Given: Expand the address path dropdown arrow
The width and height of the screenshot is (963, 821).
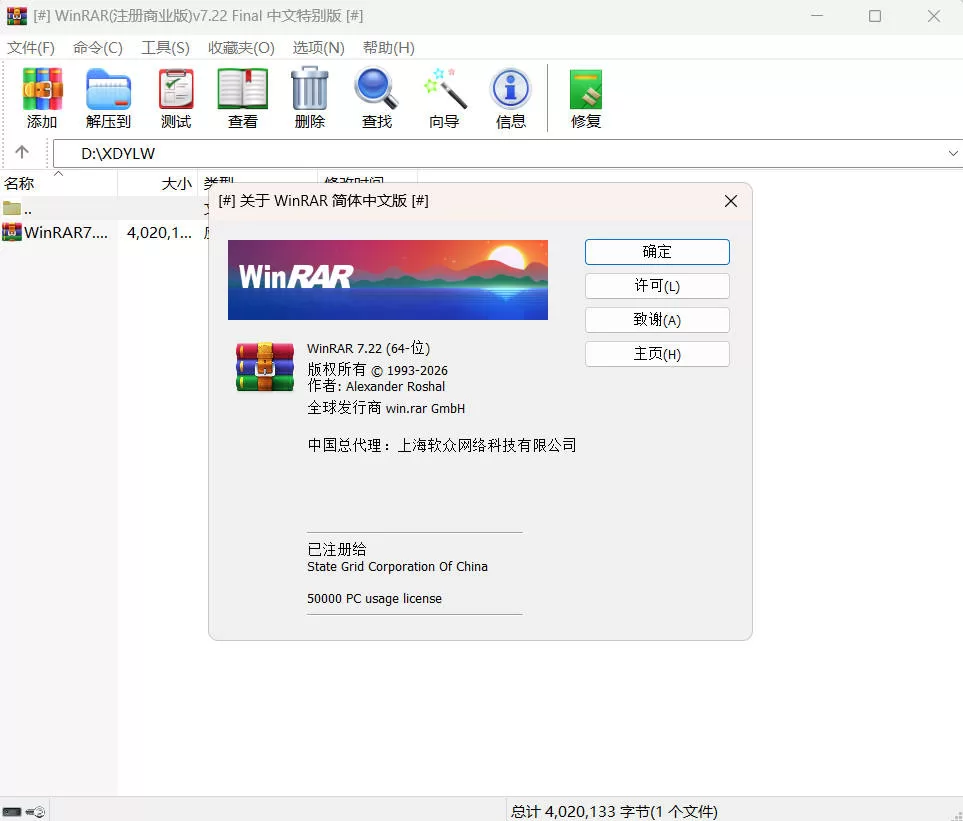Looking at the screenshot, I should point(953,154).
